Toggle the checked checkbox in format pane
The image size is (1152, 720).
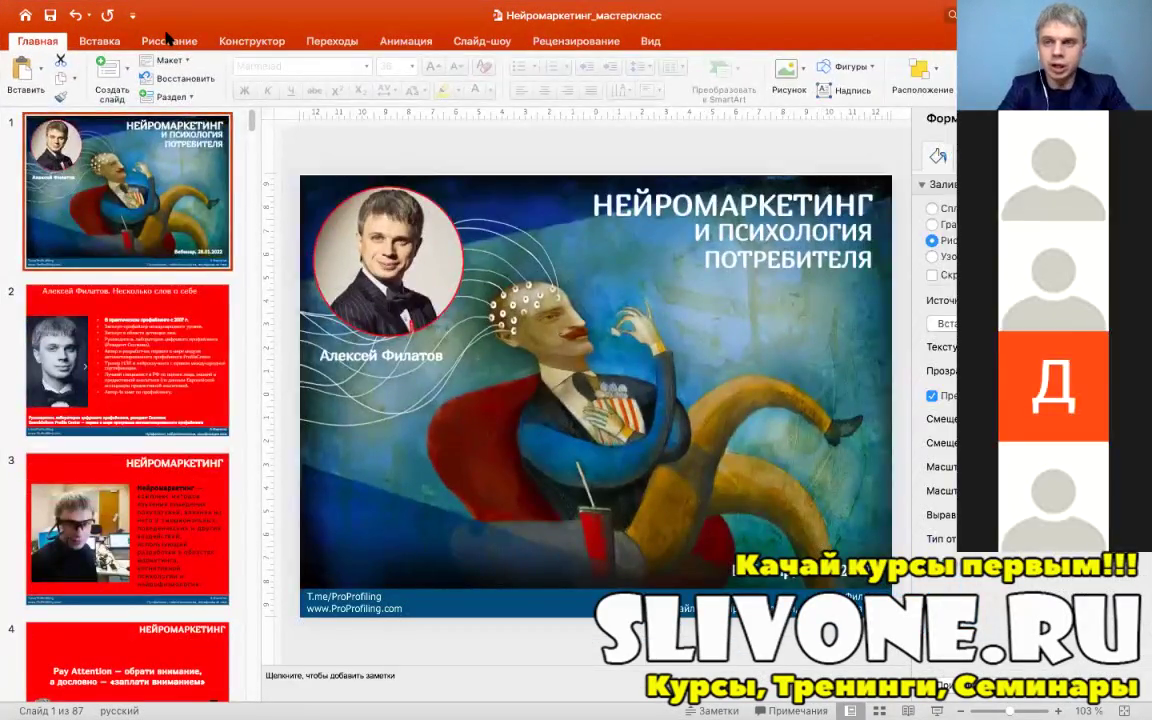(932, 396)
